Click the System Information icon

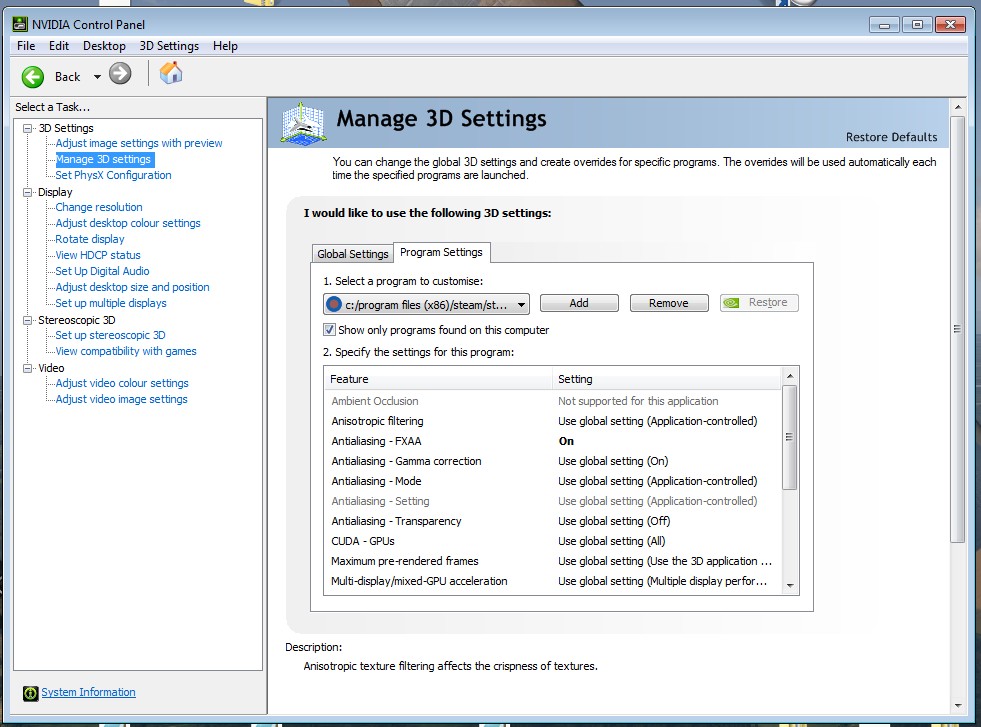30,693
